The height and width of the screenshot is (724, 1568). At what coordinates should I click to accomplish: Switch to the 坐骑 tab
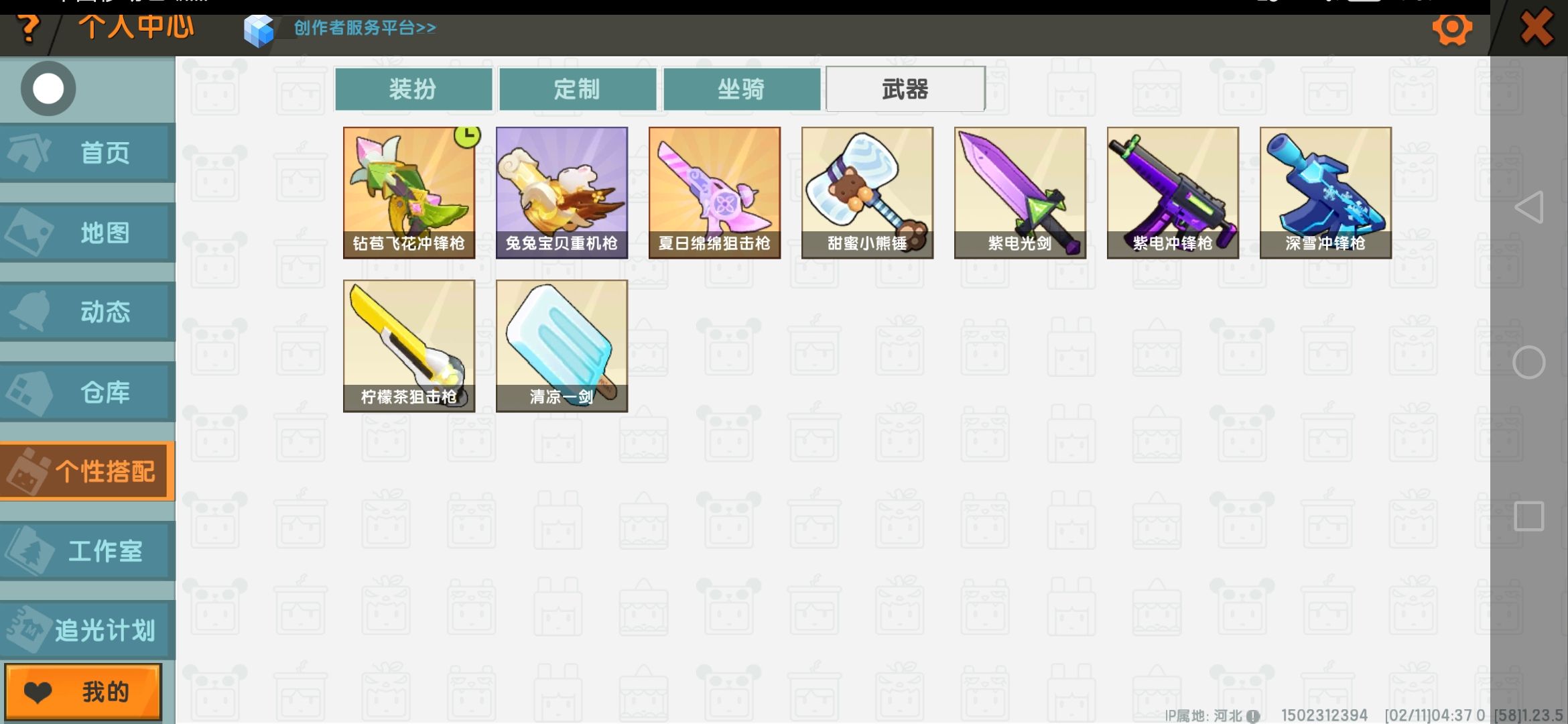(742, 89)
